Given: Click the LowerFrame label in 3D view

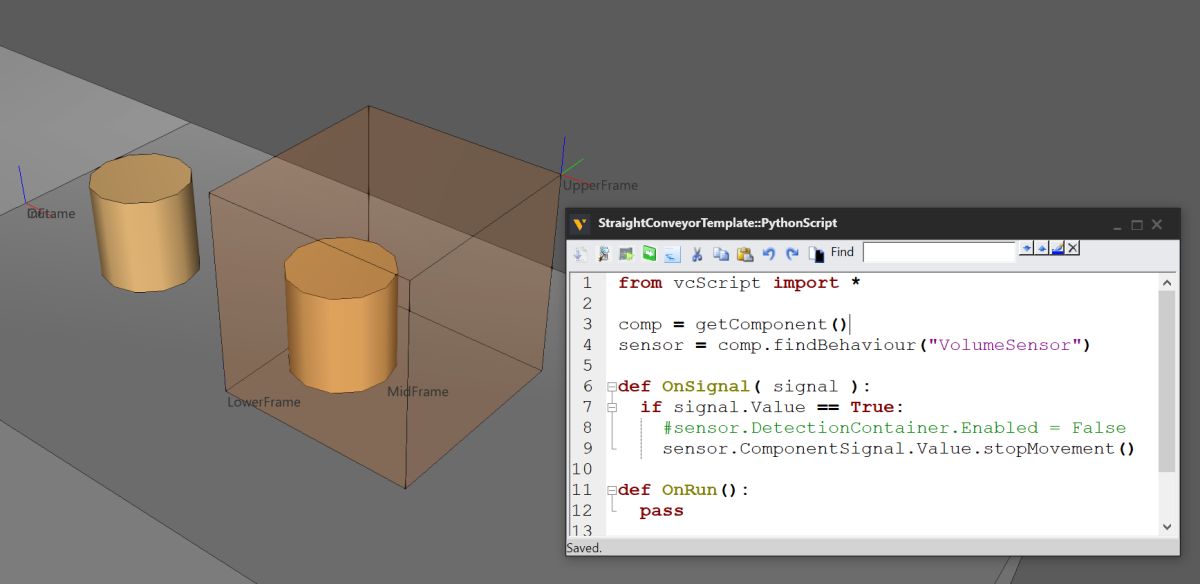Looking at the screenshot, I should [x=264, y=402].
